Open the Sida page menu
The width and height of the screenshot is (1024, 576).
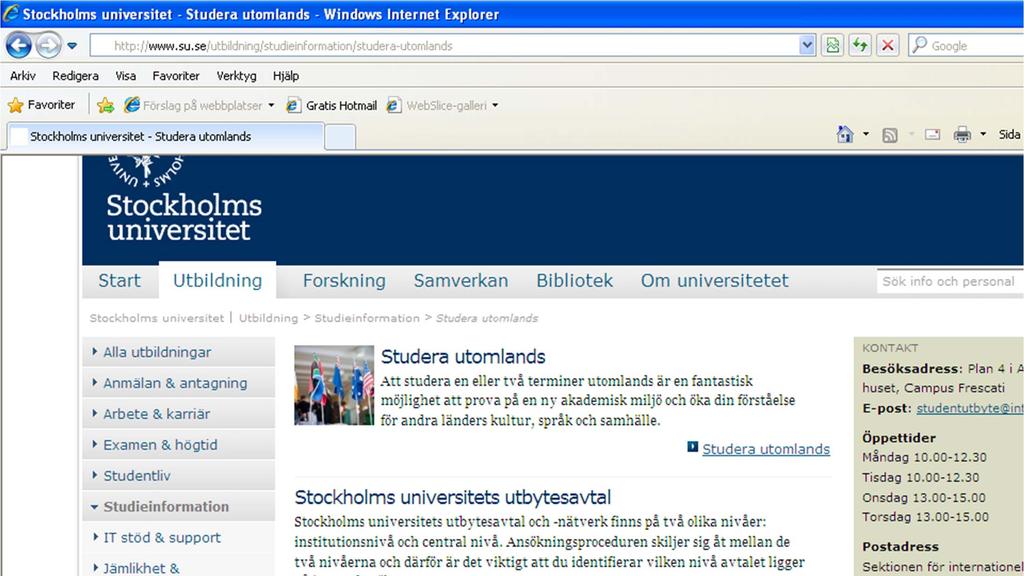point(1010,135)
